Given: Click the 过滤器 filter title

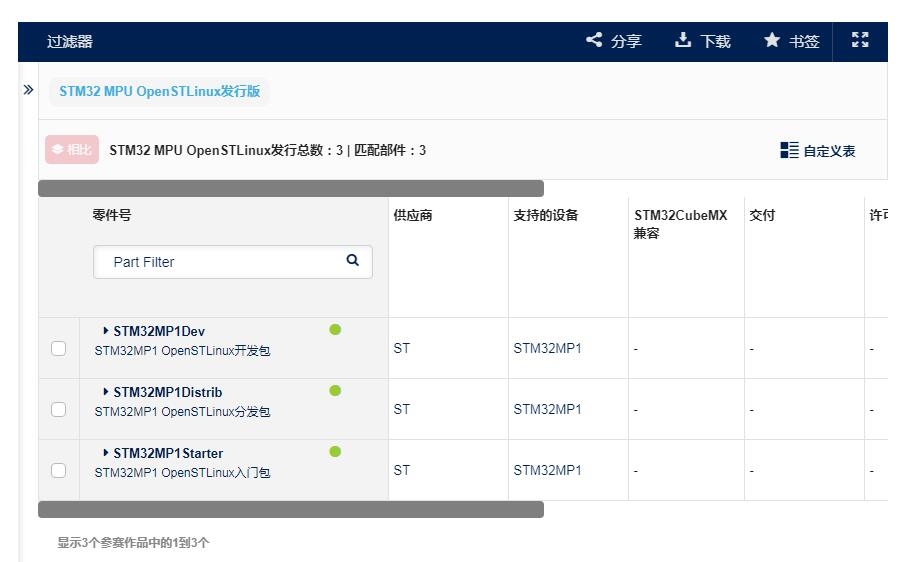Looking at the screenshot, I should pos(70,41).
